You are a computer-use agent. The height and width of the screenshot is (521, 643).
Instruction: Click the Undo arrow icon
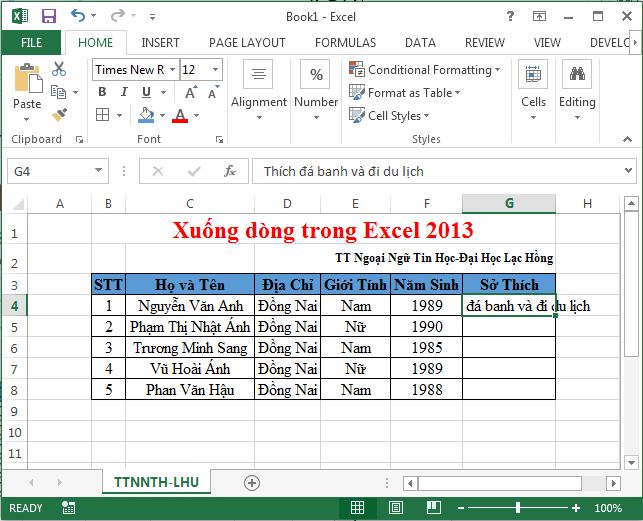click(79, 16)
